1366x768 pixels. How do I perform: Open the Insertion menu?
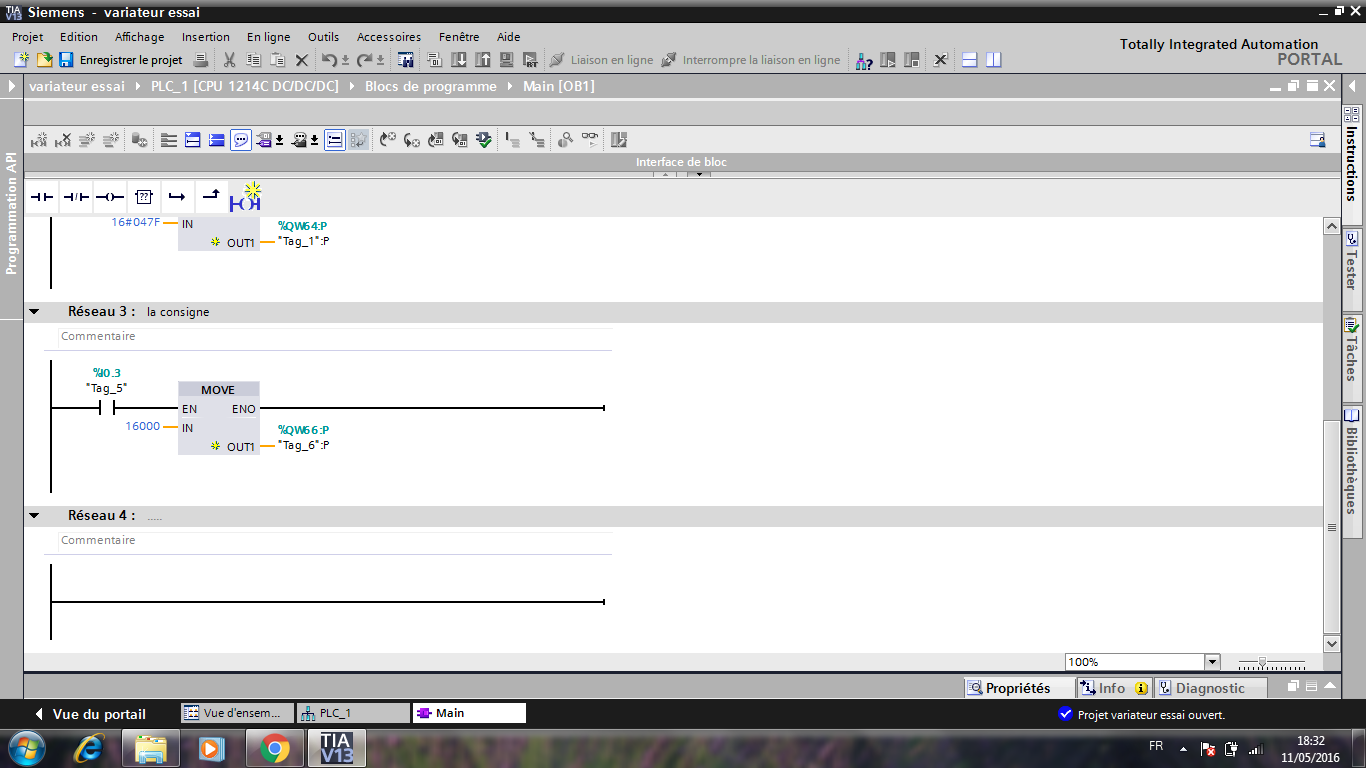click(206, 37)
